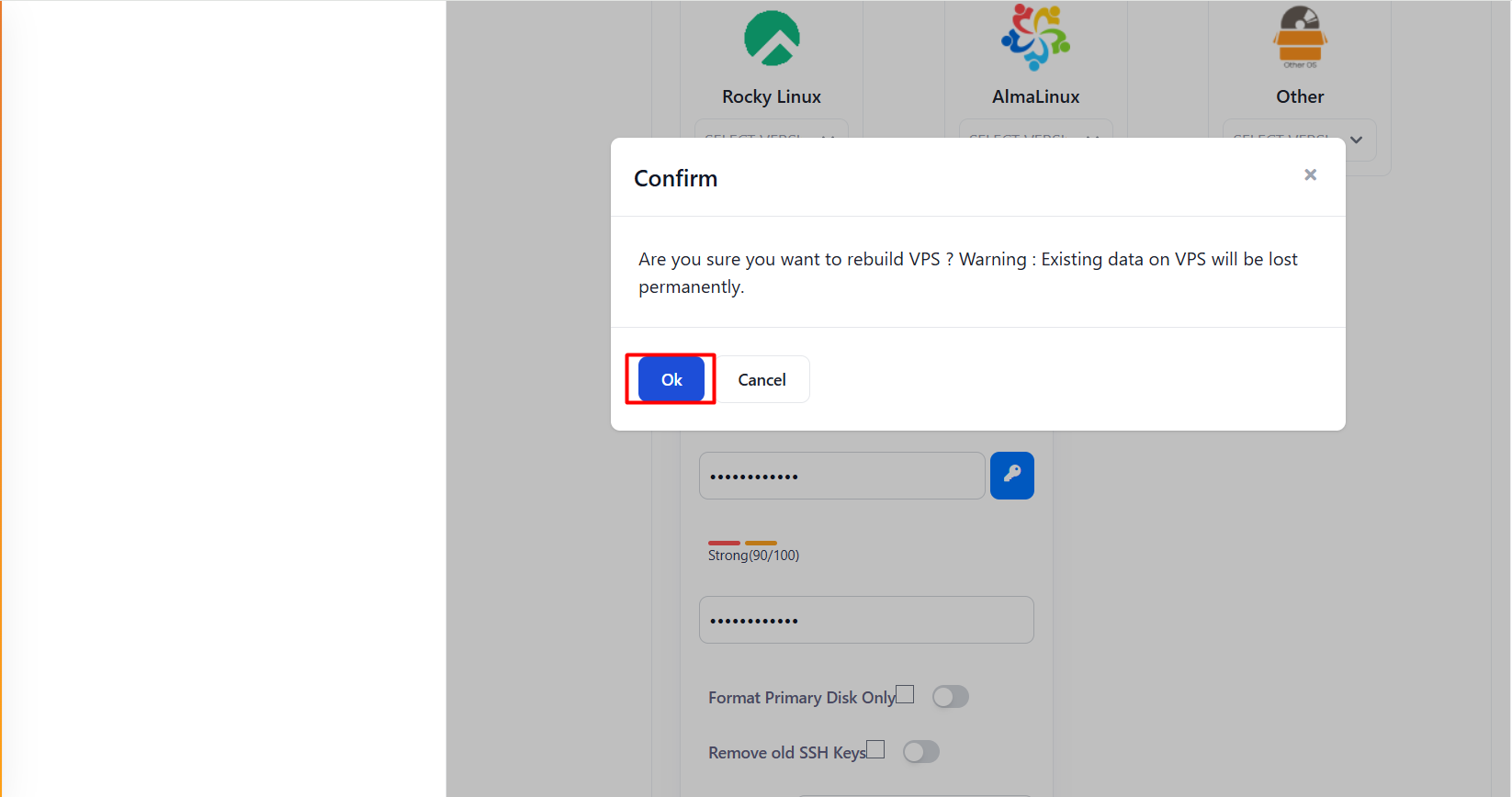Open the AlmaLinux version dropdown
This screenshot has width=1512, height=797.
click(1035, 130)
